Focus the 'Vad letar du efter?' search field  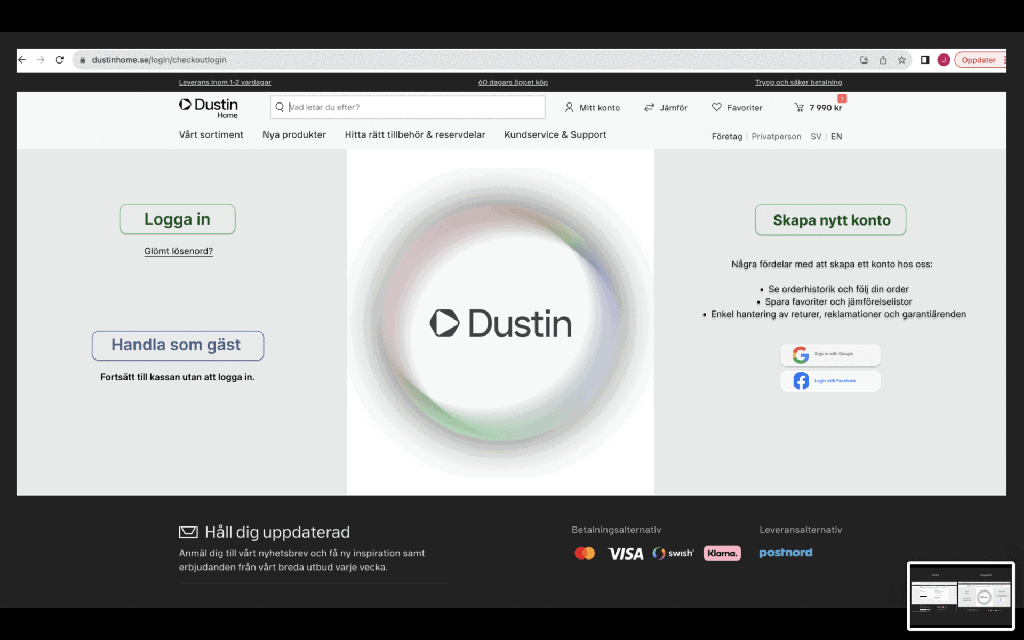point(410,107)
